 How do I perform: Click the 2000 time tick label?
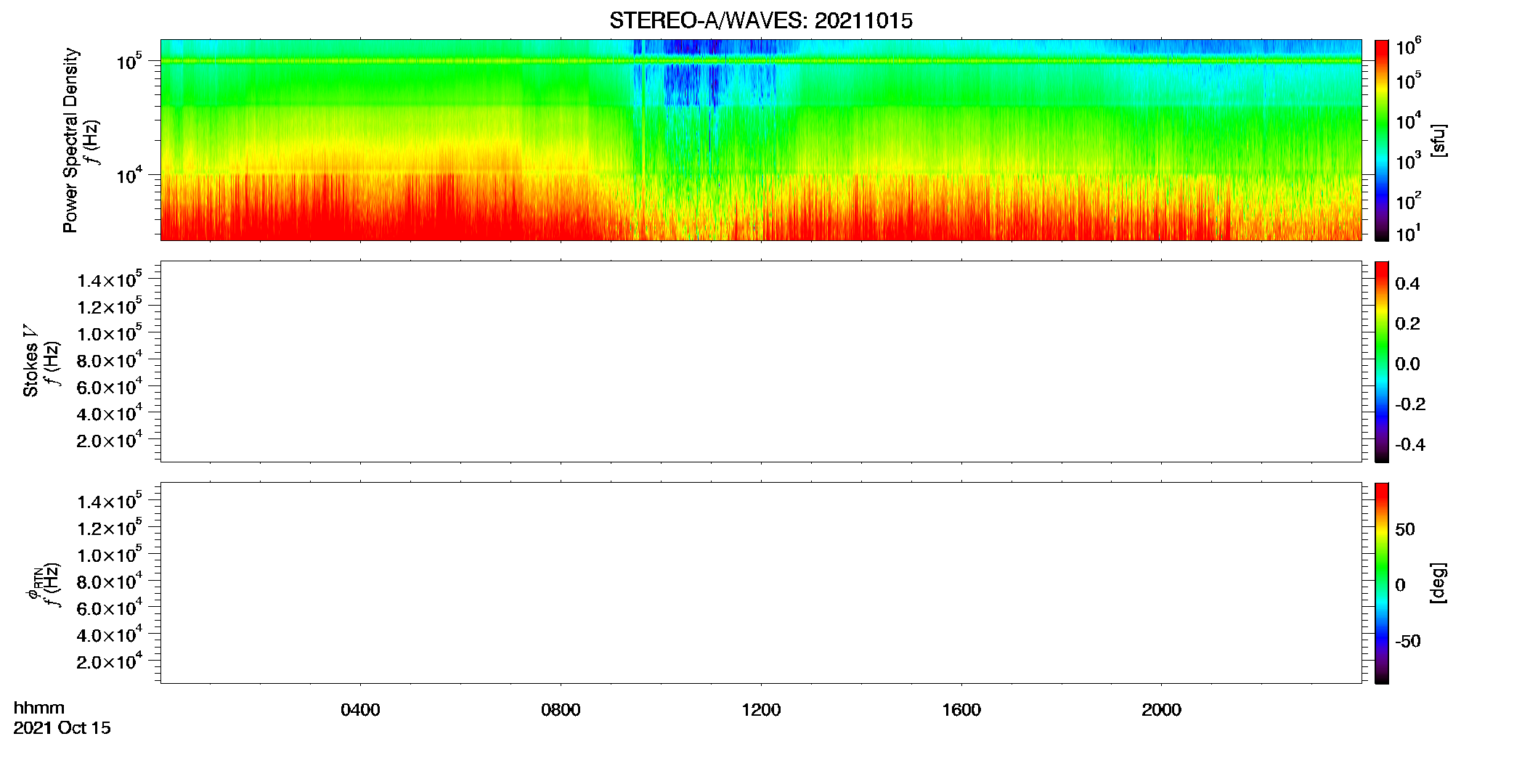pyautogui.click(x=1161, y=710)
